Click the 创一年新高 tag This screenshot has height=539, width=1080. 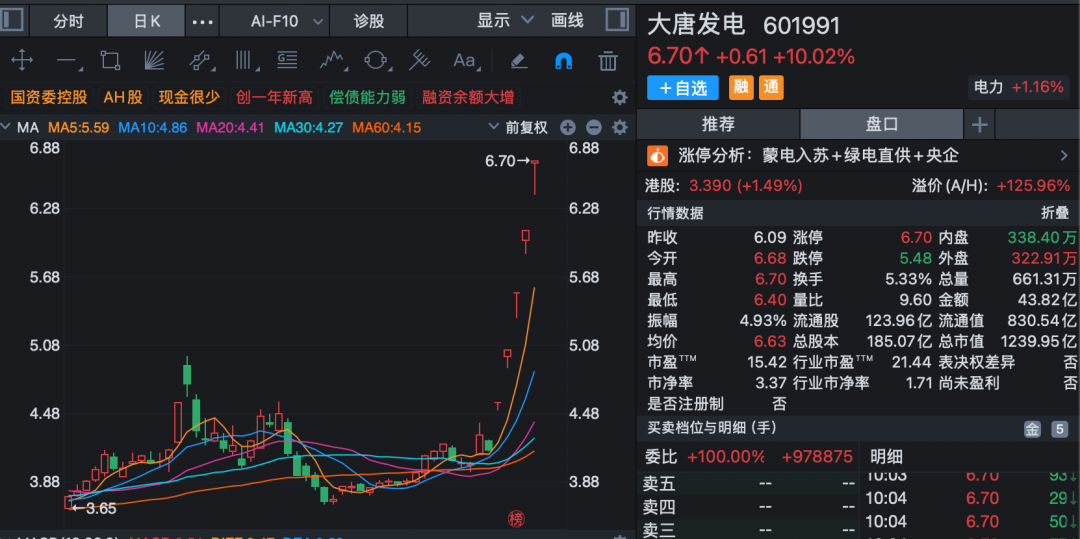[274, 97]
